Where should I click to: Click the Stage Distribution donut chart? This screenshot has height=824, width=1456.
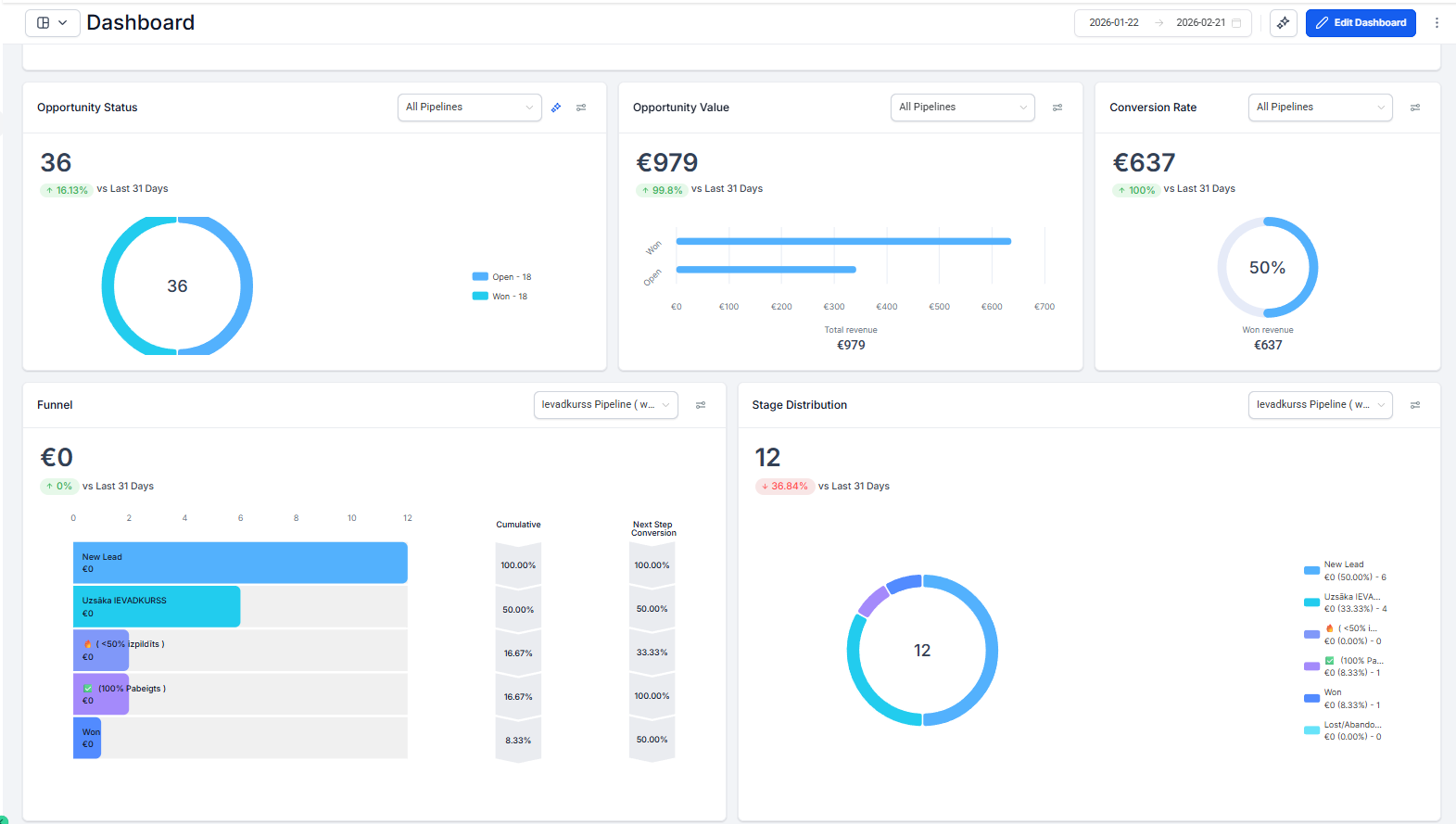click(x=922, y=651)
